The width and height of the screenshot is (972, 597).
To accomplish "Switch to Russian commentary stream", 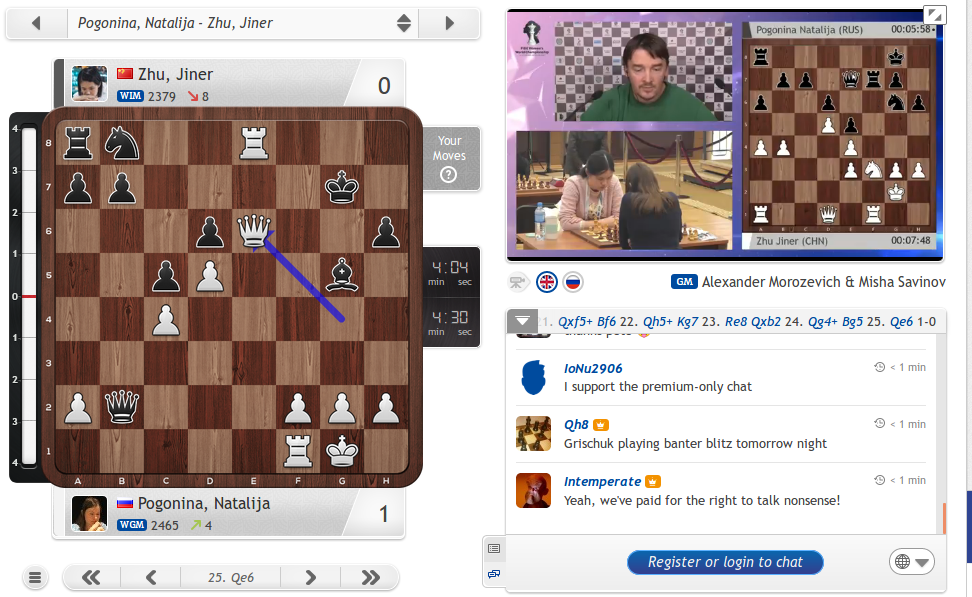I will click(x=573, y=282).
